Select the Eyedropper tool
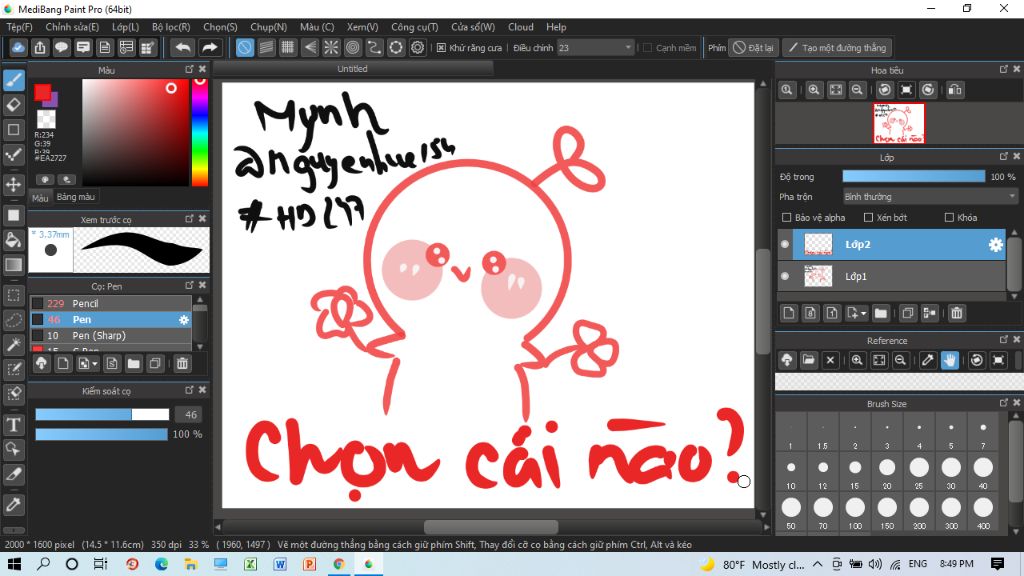 tap(14, 504)
